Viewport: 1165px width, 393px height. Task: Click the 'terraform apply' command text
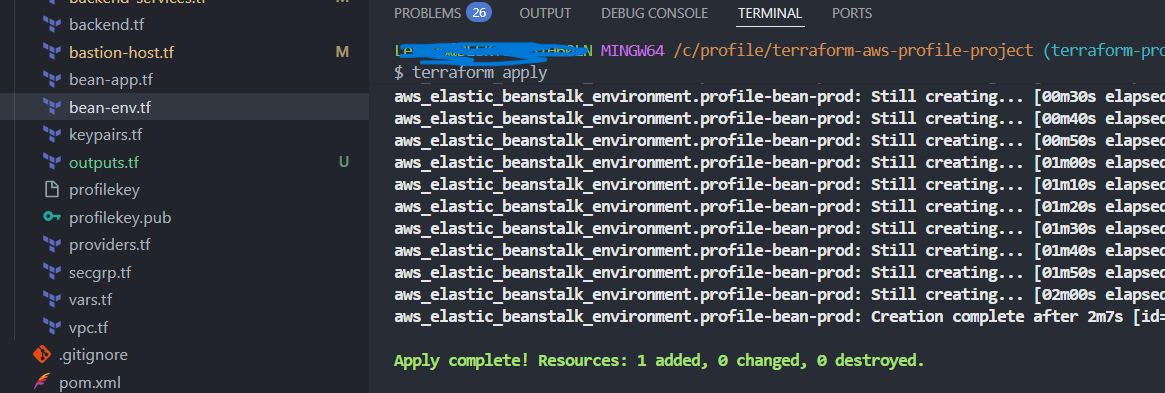click(480, 73)
